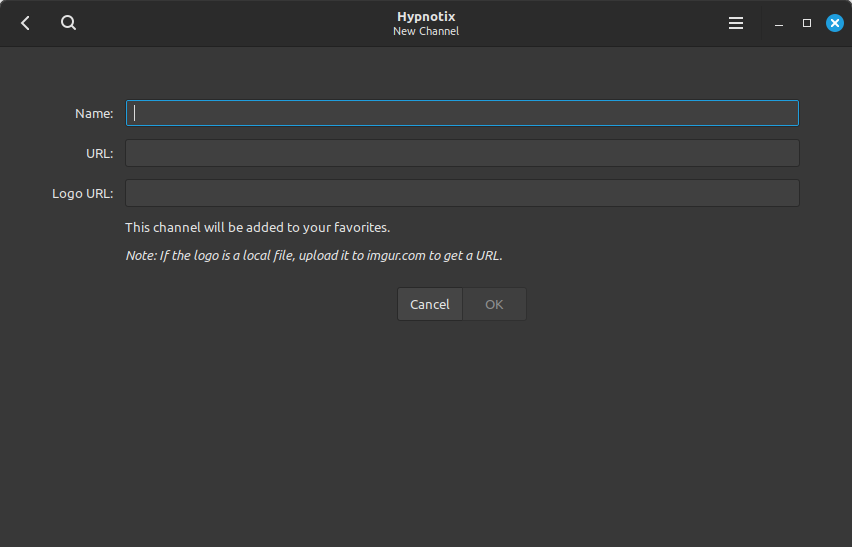This screenshot has height=547, width=852.
Task: Click the "Logo URL:" field label
Action: (x=83, y=194)
